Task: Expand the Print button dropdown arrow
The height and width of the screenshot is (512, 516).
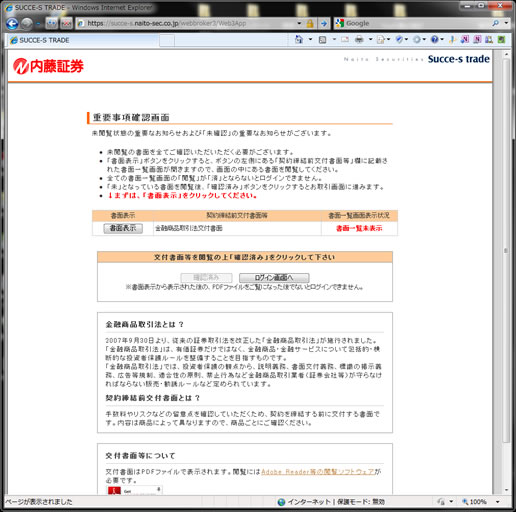Action: (x=370, y=40)
